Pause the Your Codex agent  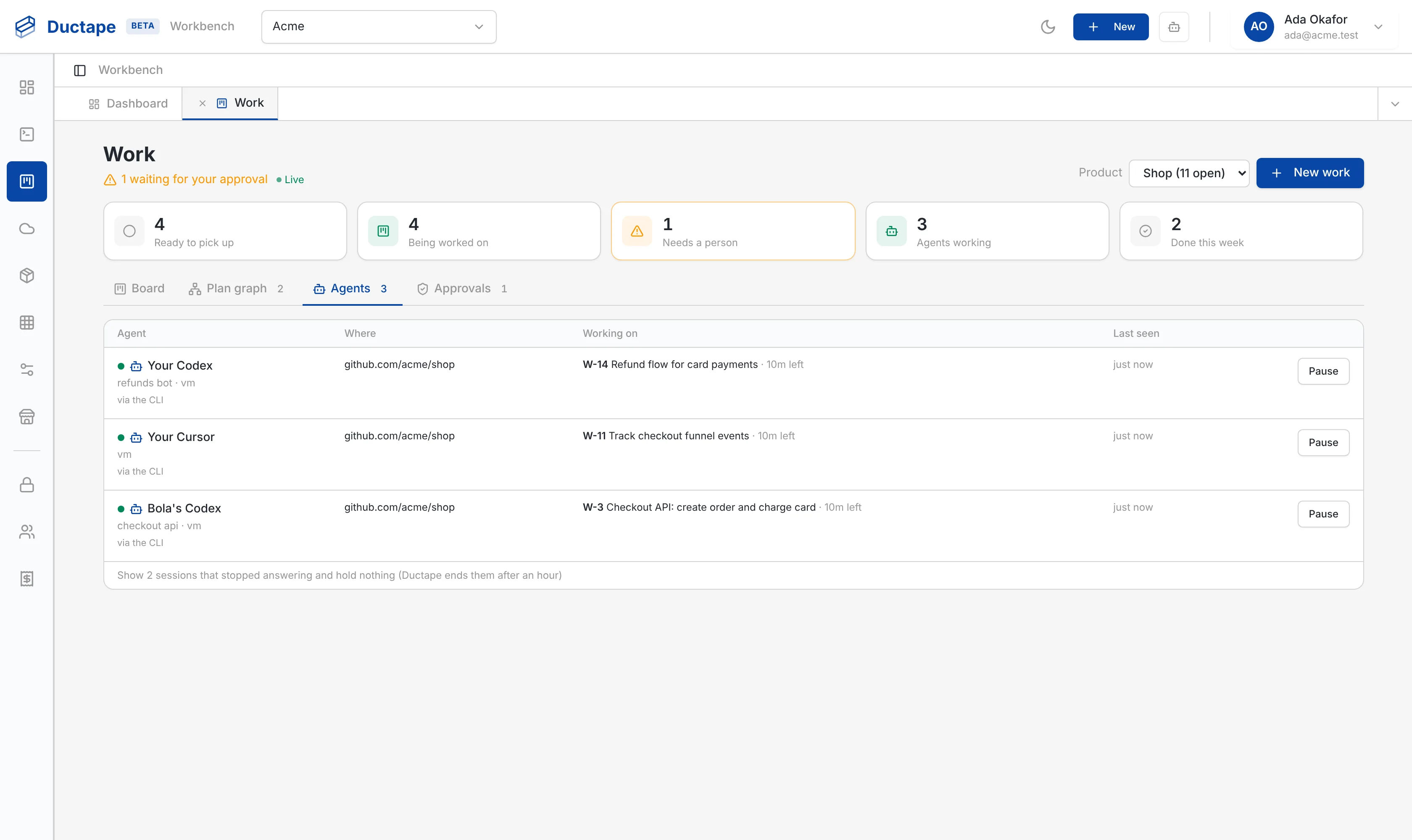click(x=1323, y=371)
